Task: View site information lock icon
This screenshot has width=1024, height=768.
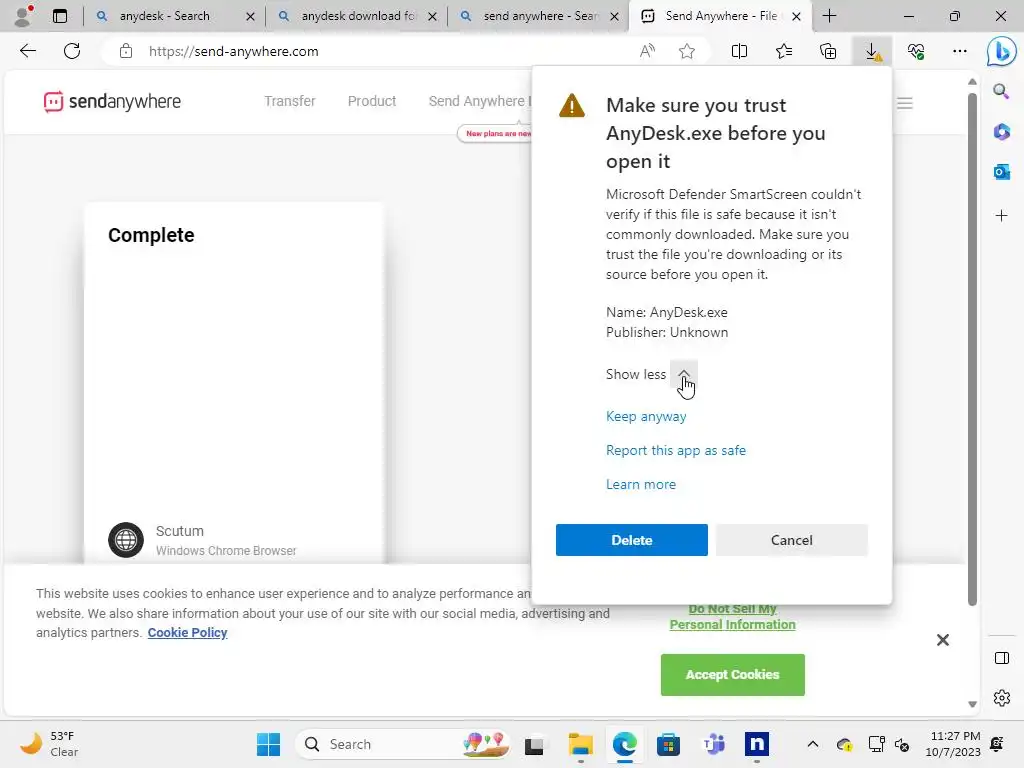Action: [126, 51]
